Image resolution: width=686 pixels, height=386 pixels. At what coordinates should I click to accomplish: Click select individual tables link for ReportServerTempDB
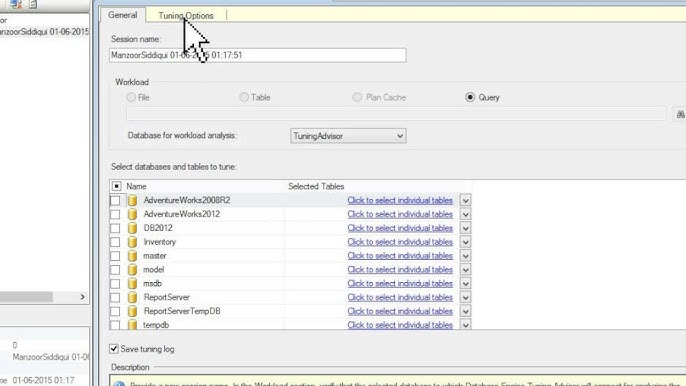coord(400,311)
